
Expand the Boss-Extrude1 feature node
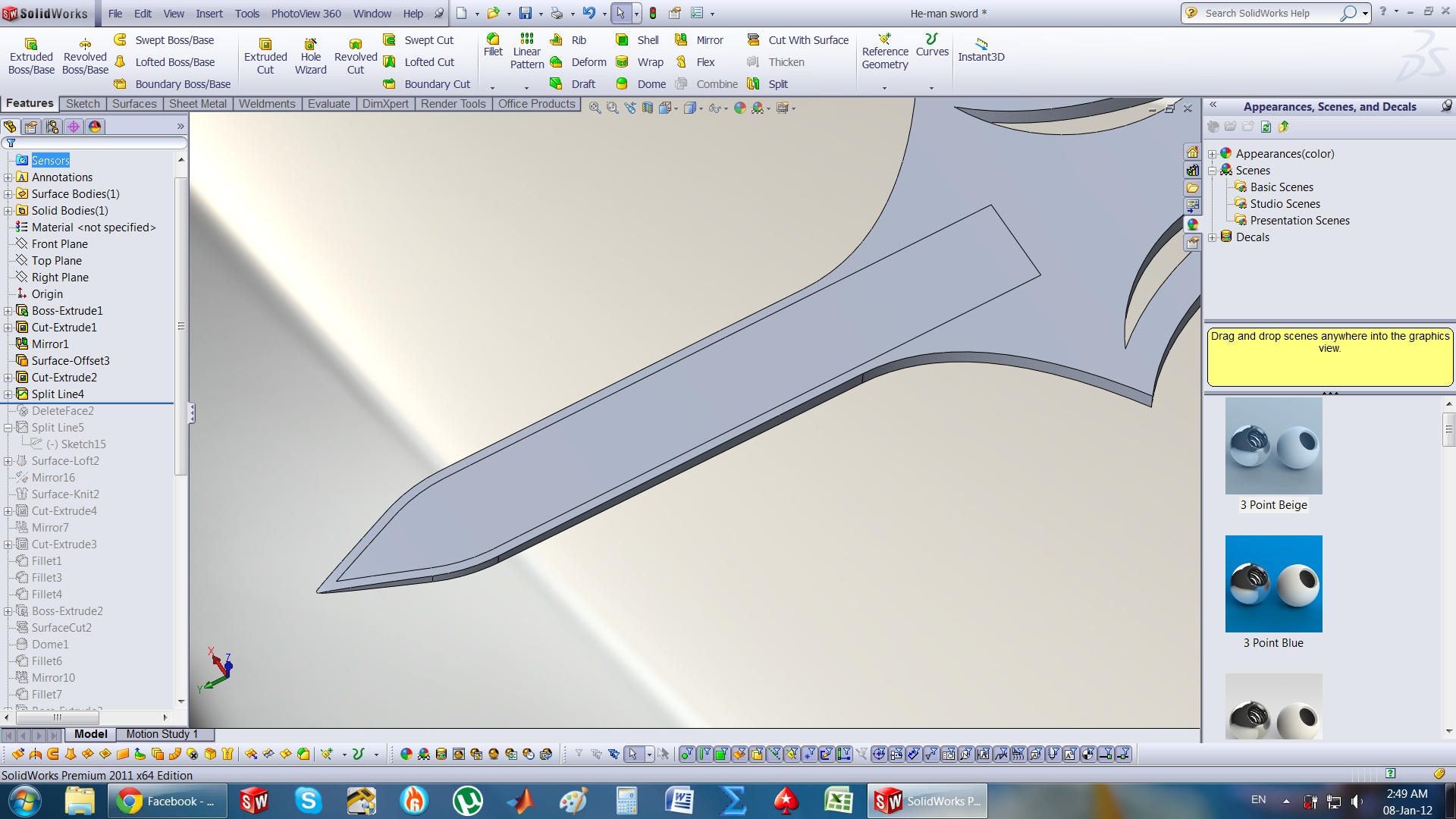click(x=8, y=311)
